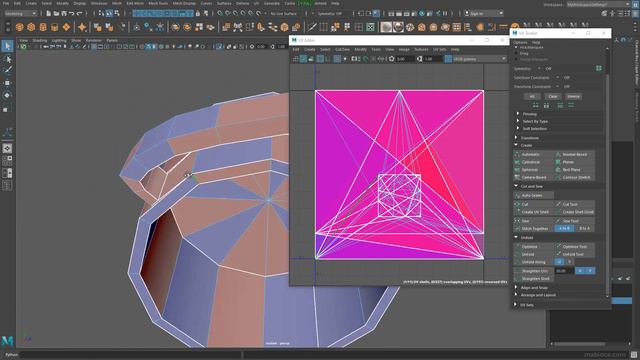The image size is (640, 360).
Task: Open the Options menu in UV Toolkit
Action: tap(520, 42)
